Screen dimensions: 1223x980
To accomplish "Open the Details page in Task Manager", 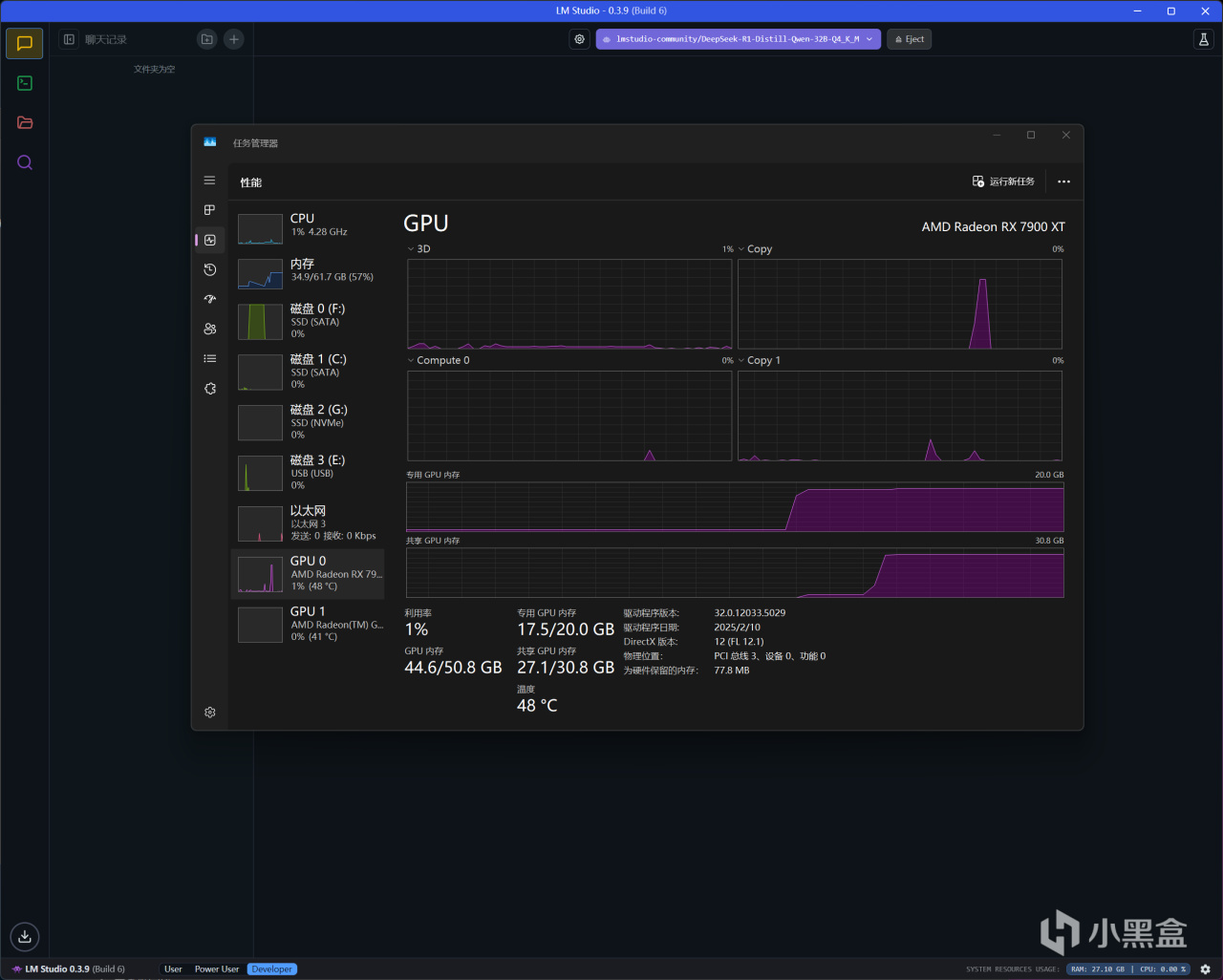I will click(x=210, y=359).
